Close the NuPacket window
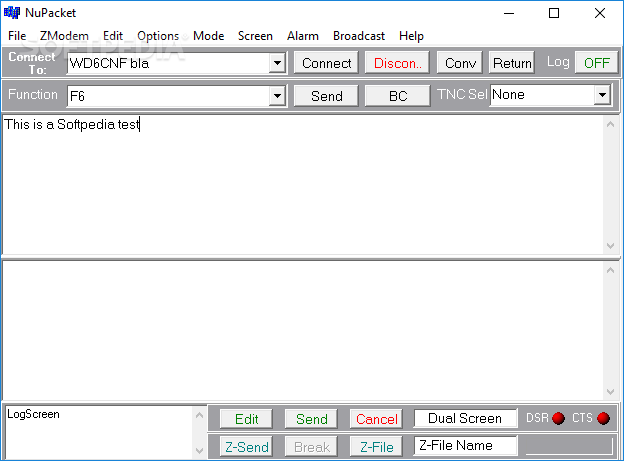The width and height of the screenshot is (624, 461). point(600,13)
